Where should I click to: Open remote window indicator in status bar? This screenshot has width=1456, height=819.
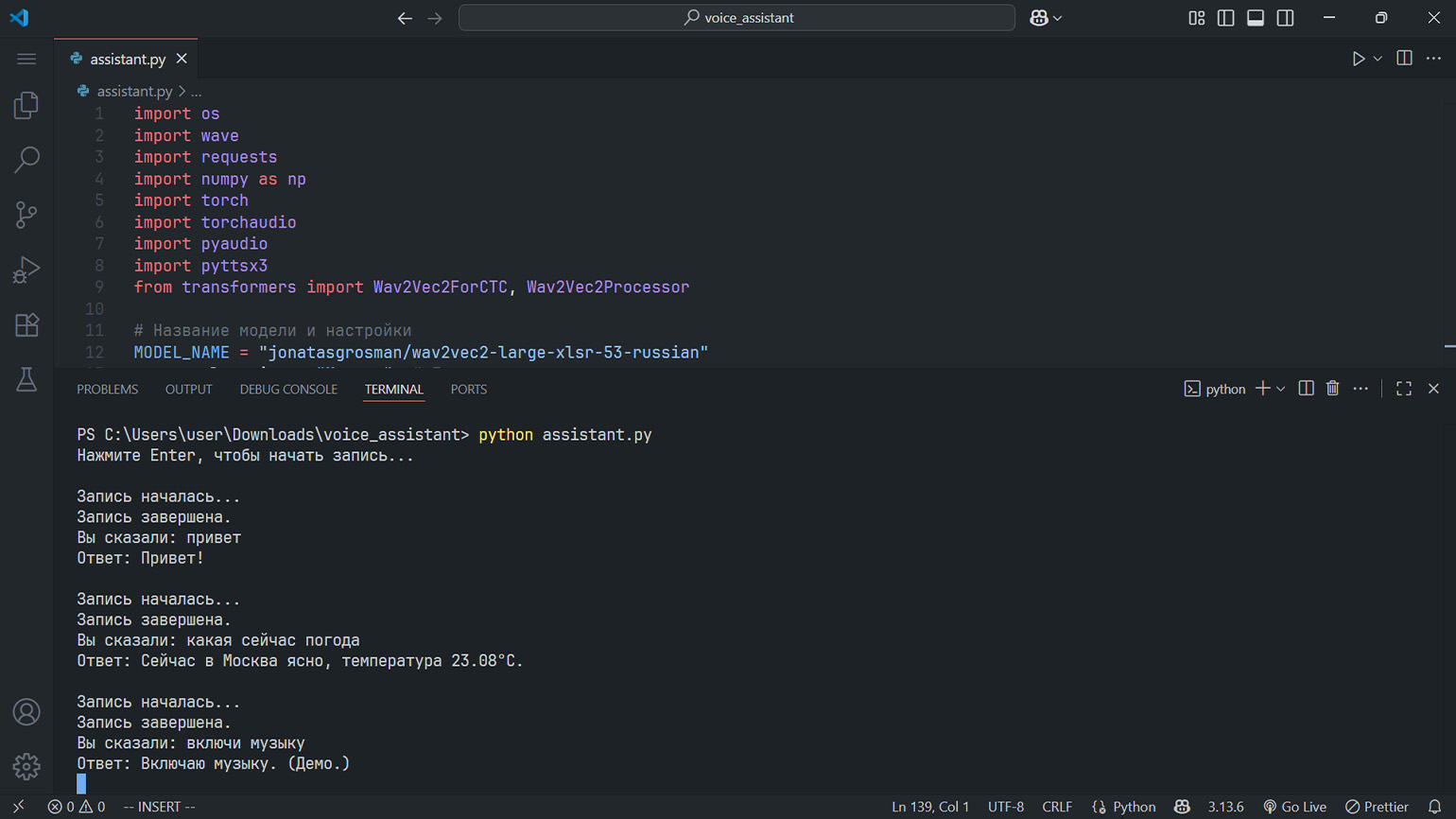[18, 807]
